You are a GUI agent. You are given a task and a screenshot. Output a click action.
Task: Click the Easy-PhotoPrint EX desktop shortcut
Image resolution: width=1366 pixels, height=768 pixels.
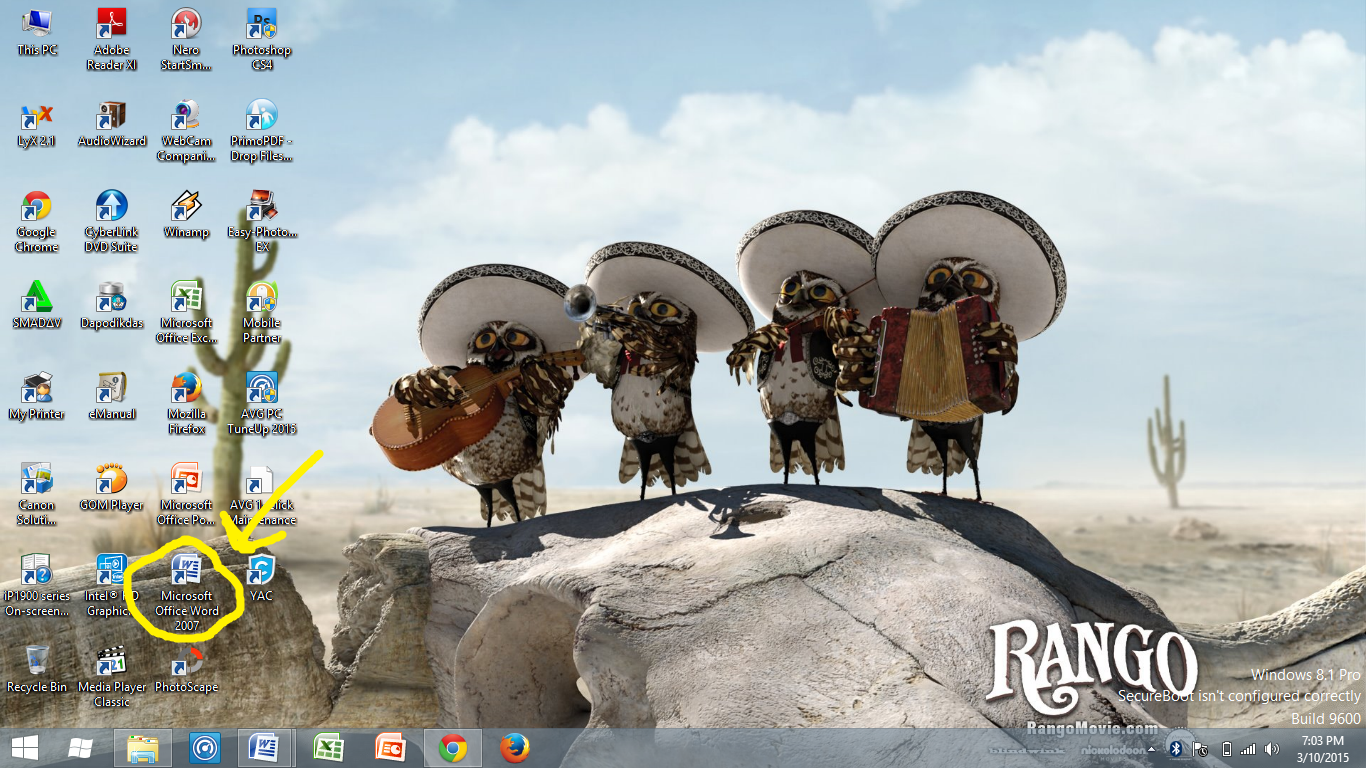tap(261, 221)
